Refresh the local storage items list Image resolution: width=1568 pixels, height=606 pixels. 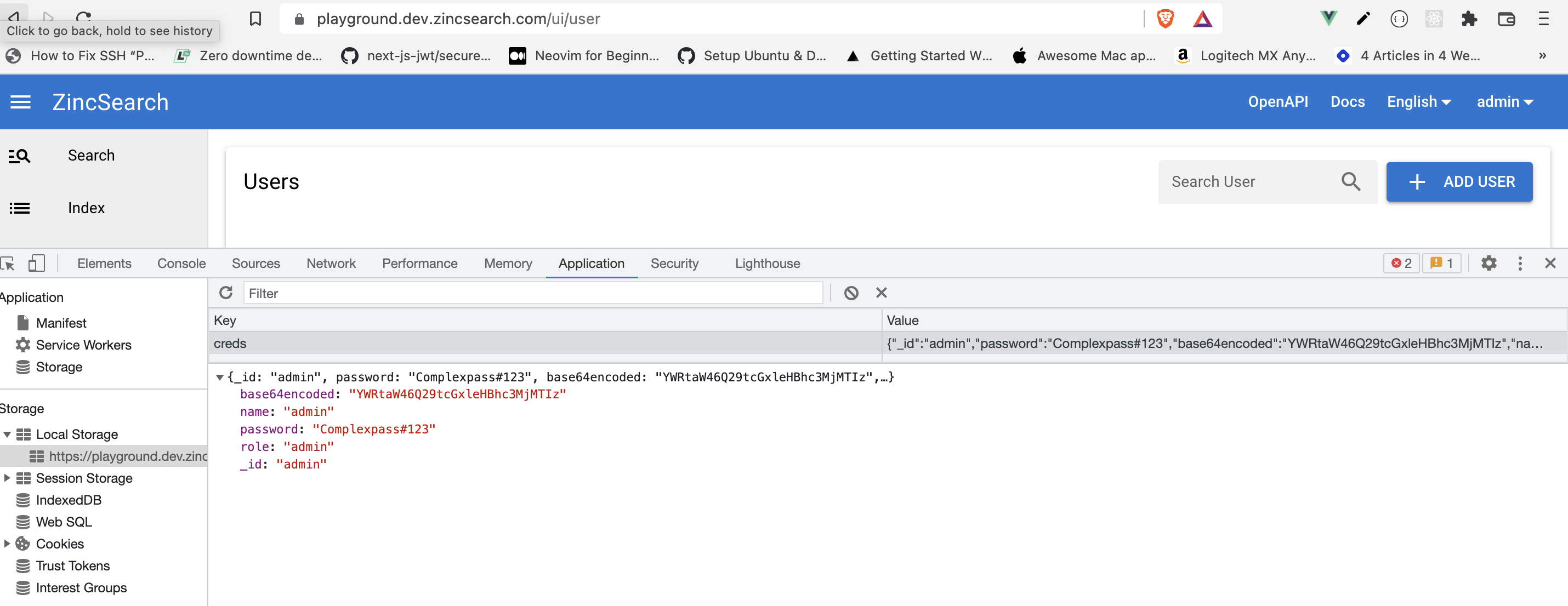coord(226,293)
